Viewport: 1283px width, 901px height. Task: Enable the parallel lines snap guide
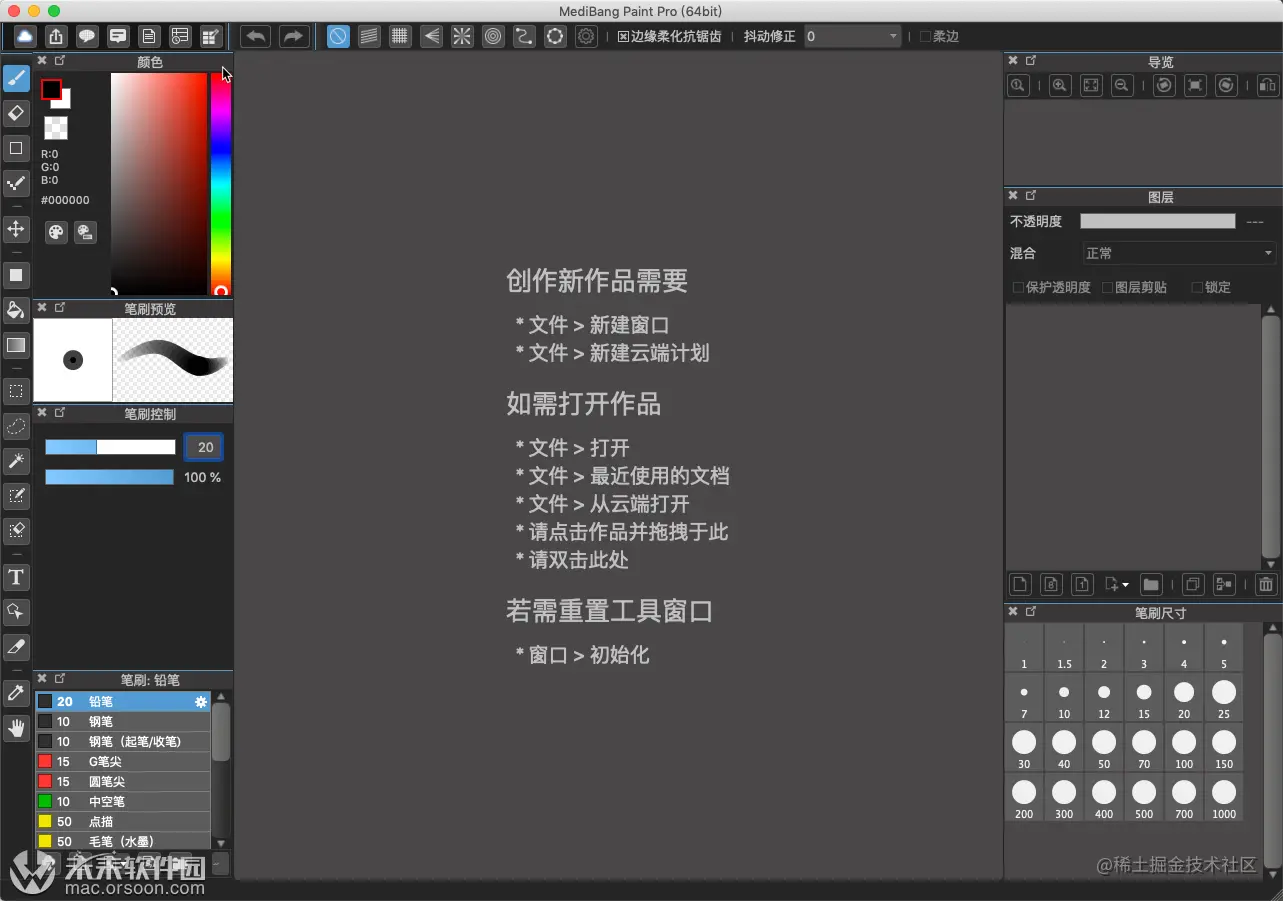point(369,36)
